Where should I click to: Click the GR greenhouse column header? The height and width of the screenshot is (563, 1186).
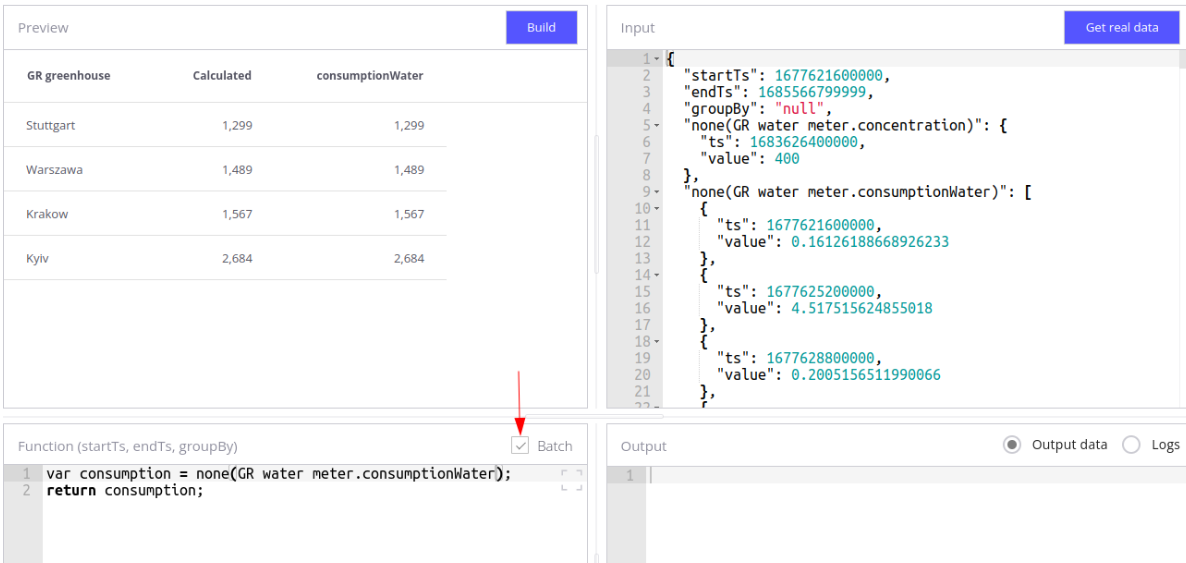tap(68, 76)
